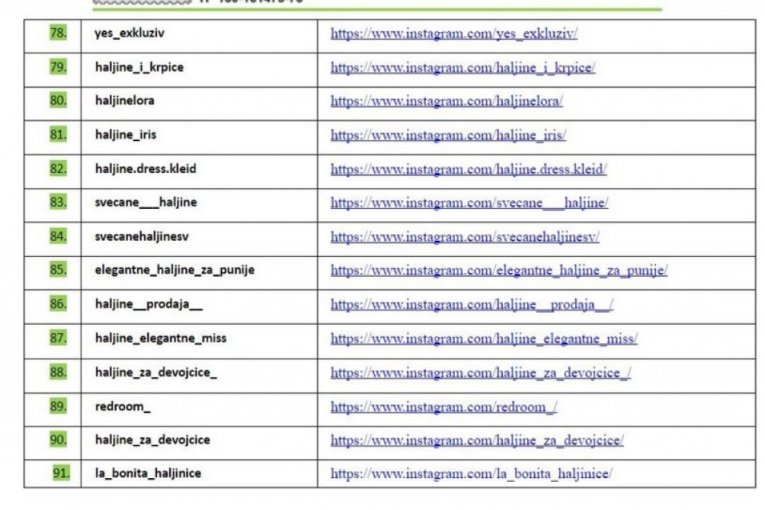Click the highlighted row number 91
This screenshot has height=510, width=765.
(x=60, y=473)
